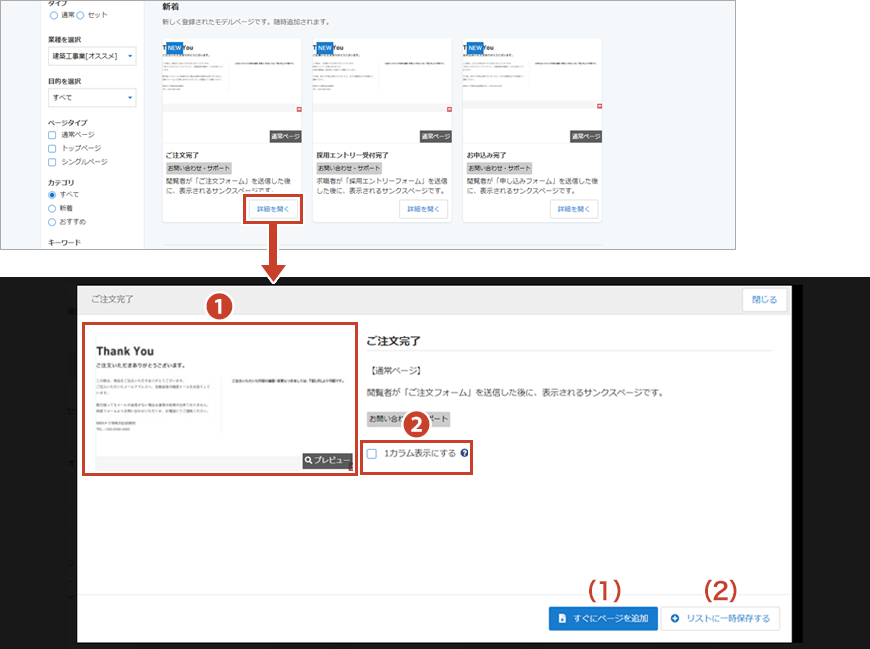Open the プレビュー magnifier on the Thank You thumbnail
The image size is (870, 649).
327,461
